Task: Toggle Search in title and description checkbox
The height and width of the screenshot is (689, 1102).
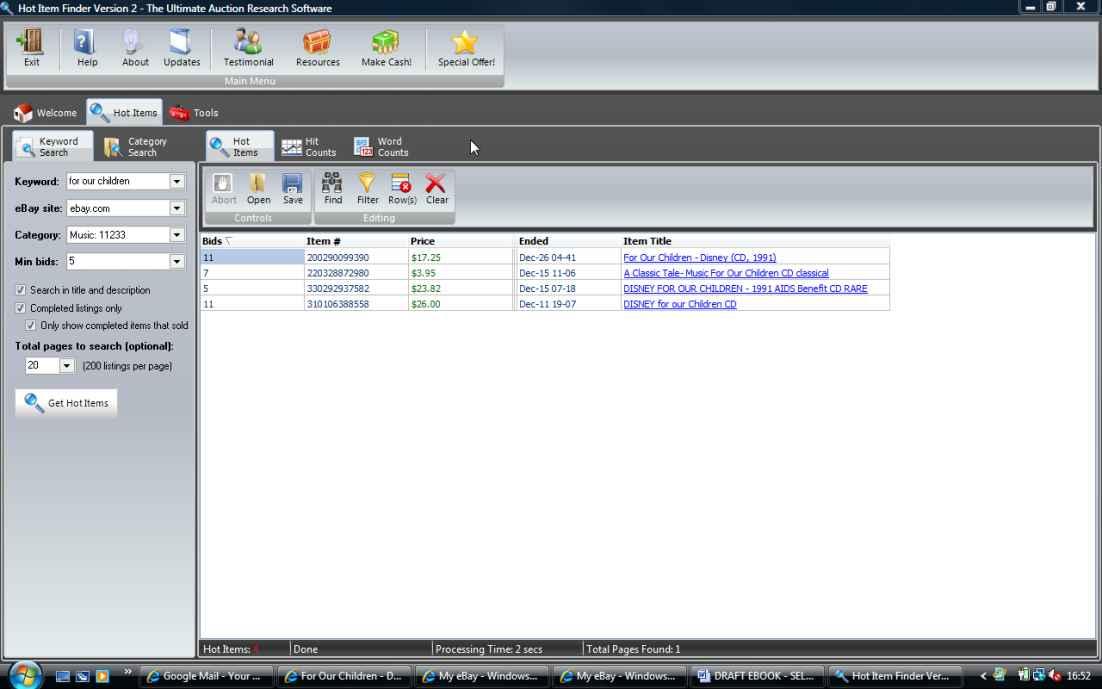Action: click(21, 290)
